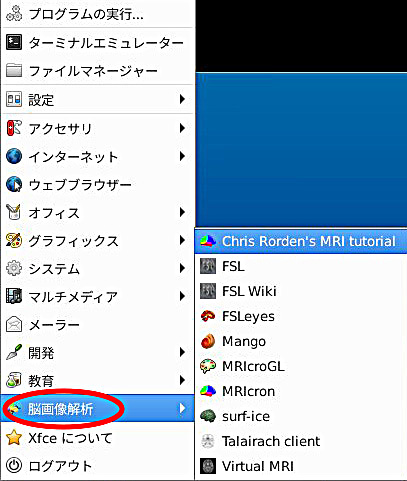The image size is (407, 481).
Task: Open MRIcron via colorful brain icon
Action: click(x=208, y=391)
